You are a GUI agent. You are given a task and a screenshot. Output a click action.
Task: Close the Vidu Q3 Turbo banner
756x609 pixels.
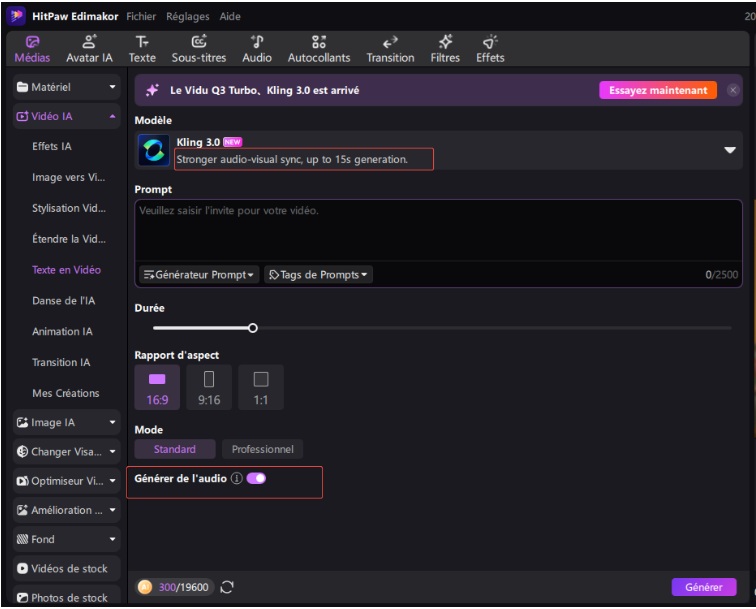point(733,90)
